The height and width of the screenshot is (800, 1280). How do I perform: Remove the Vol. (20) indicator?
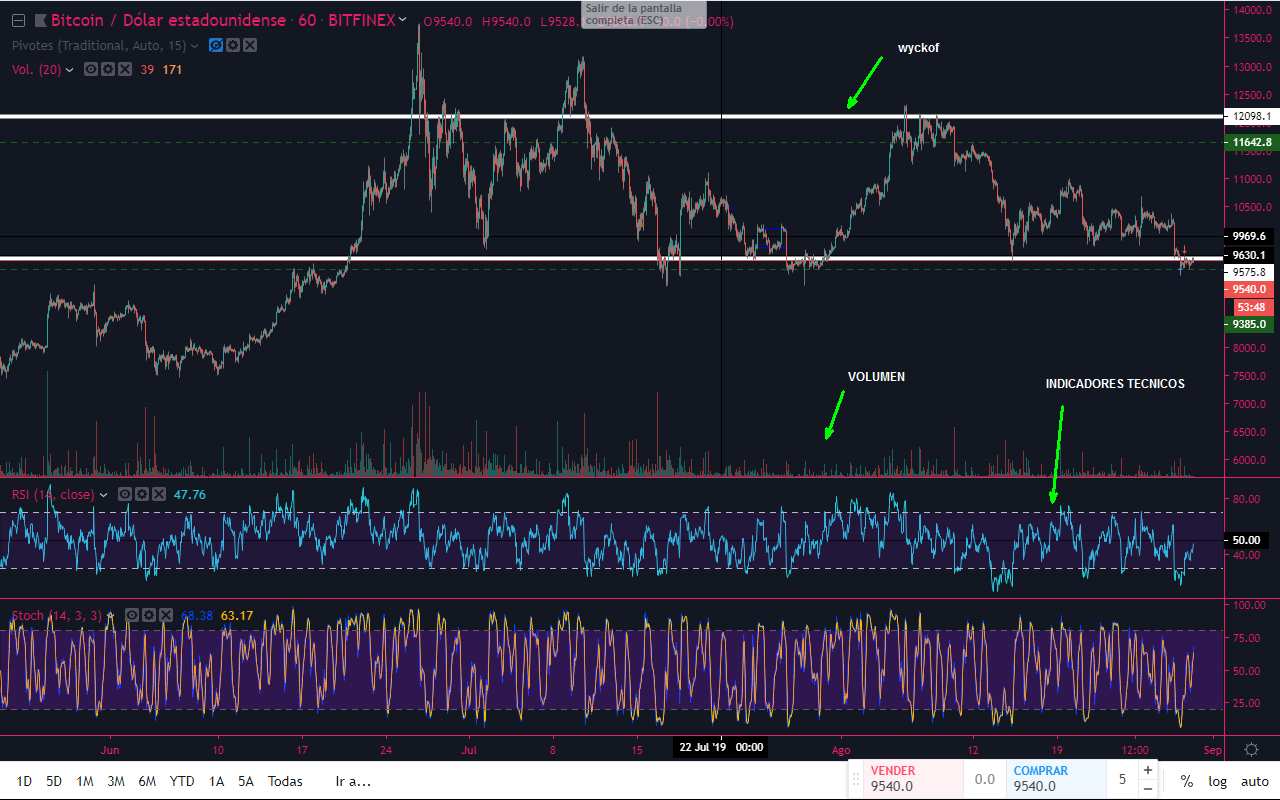pos(124,70)
